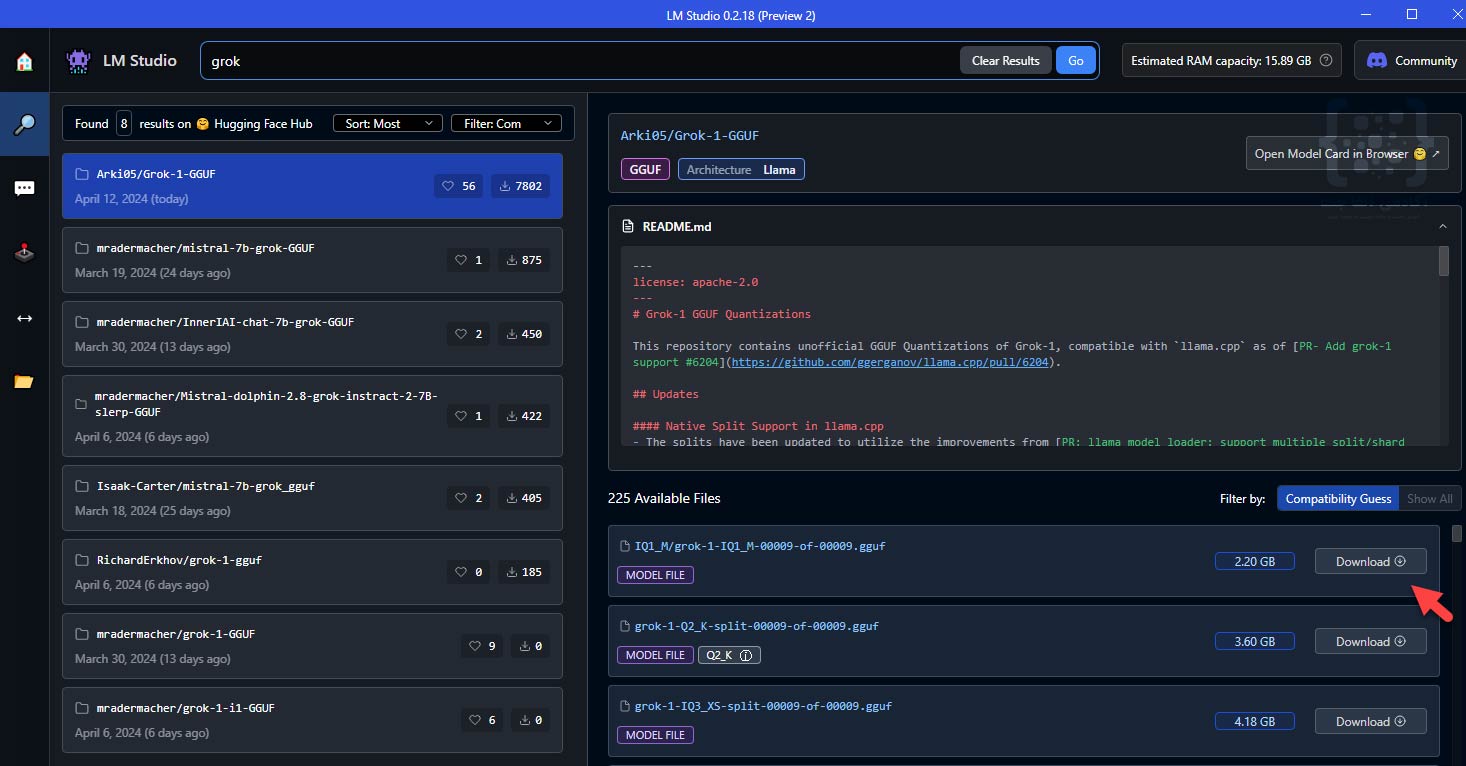Select the Compatibility Guess filter
Viewport: 1466px width, 766px height.
(1338, 498)
